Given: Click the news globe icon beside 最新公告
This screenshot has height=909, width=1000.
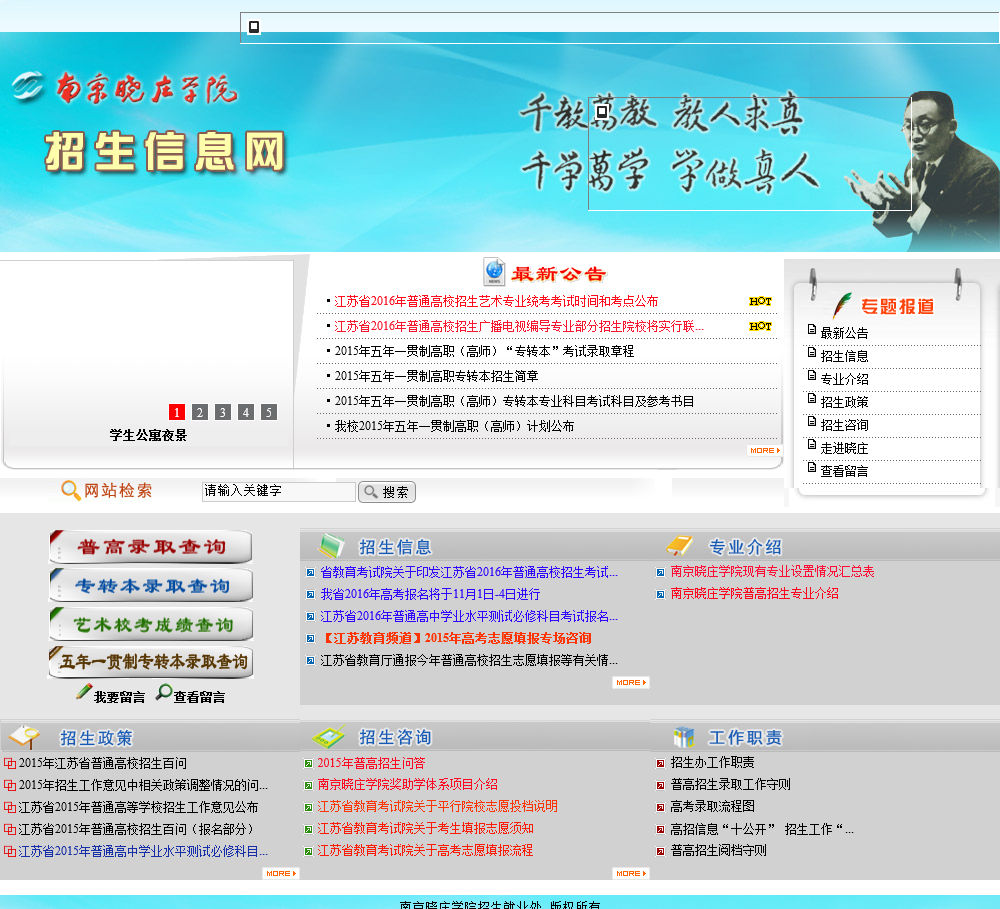Looking at the screenshot, I should pyautogui.click(x=494, y=272).
